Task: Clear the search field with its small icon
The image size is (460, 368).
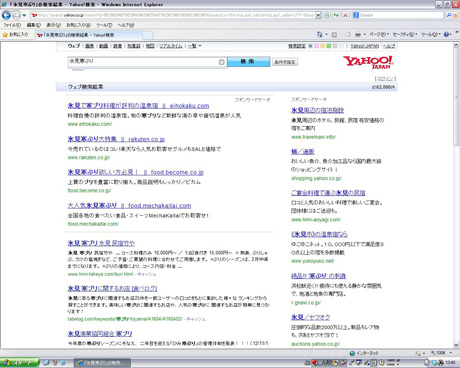Action: (222, 62)
